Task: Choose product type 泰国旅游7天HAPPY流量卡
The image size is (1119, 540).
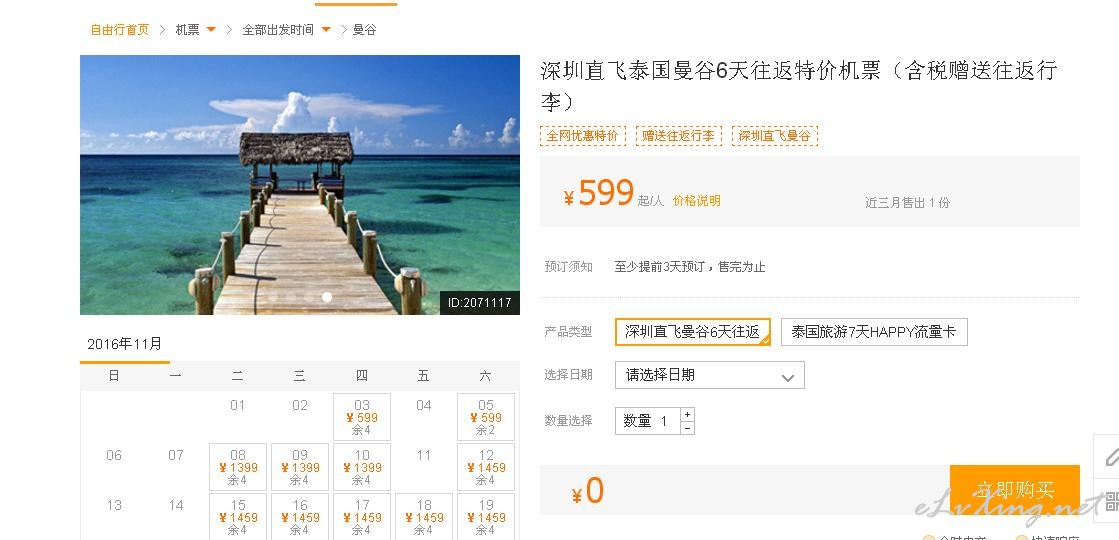Action: point(874,332)
